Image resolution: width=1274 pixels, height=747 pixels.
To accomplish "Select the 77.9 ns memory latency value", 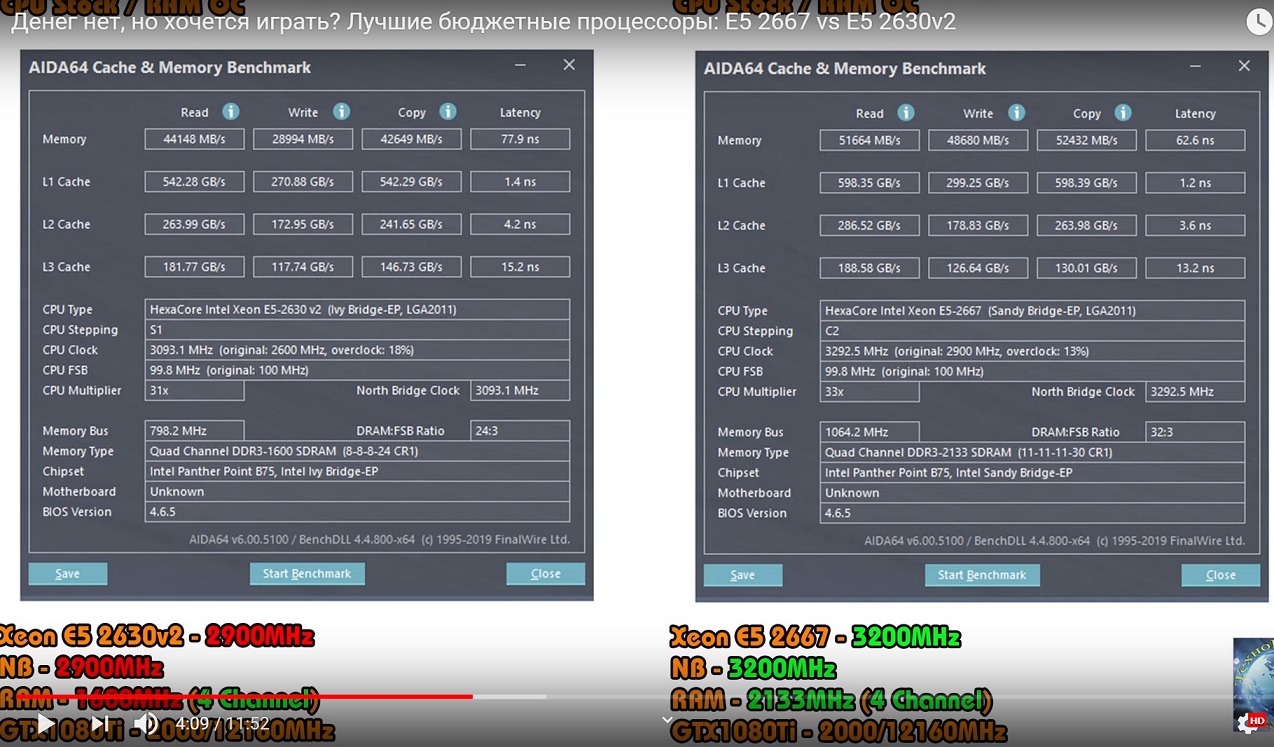I will (x=520, y=139).
